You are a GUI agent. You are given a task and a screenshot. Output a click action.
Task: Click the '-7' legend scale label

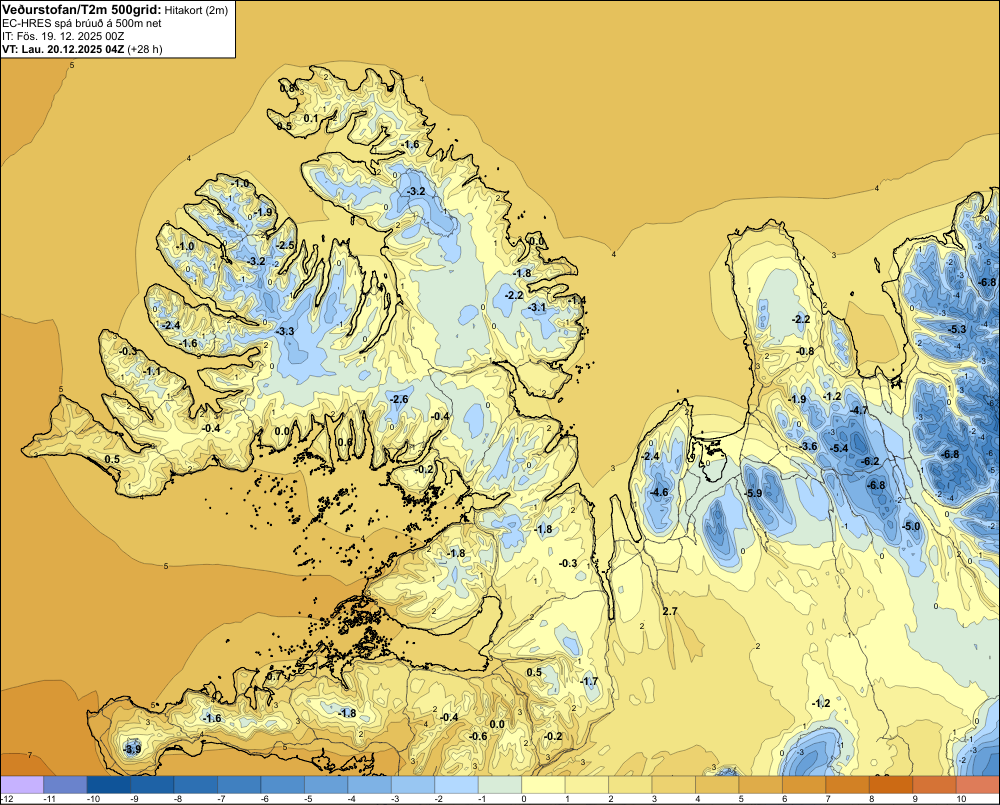[221, 799]
